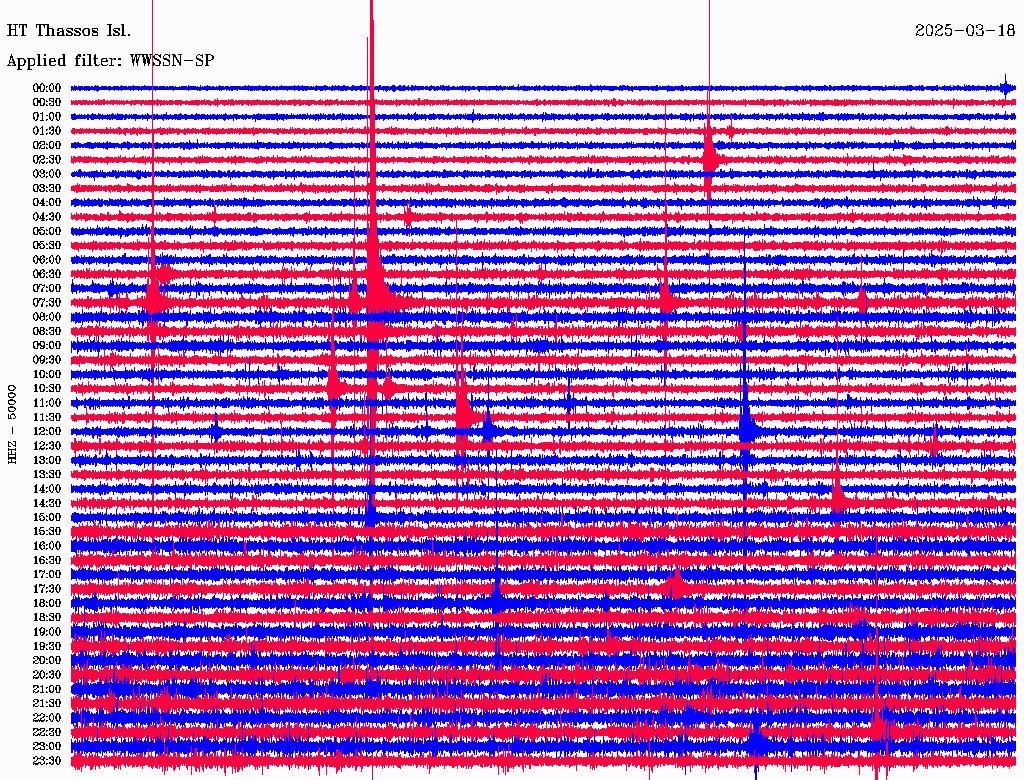The image size is (1024, 780).
Task: Select the 07:30 time row label
Action: coord(47,303)
